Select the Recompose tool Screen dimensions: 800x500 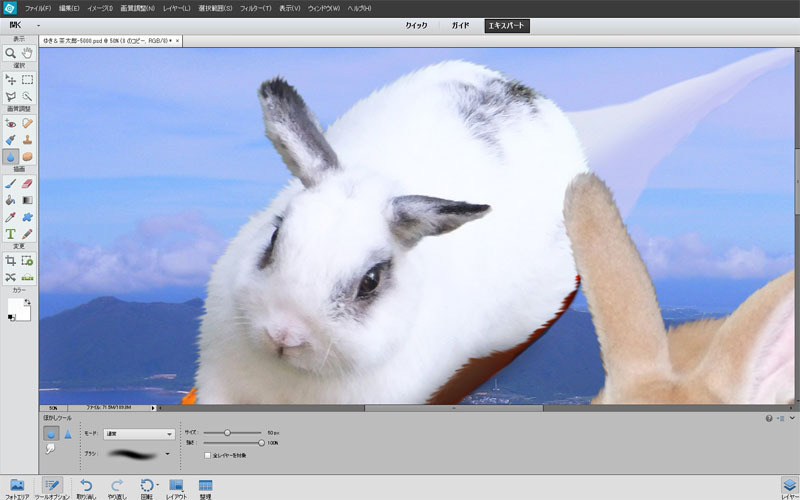coord(28,261)
